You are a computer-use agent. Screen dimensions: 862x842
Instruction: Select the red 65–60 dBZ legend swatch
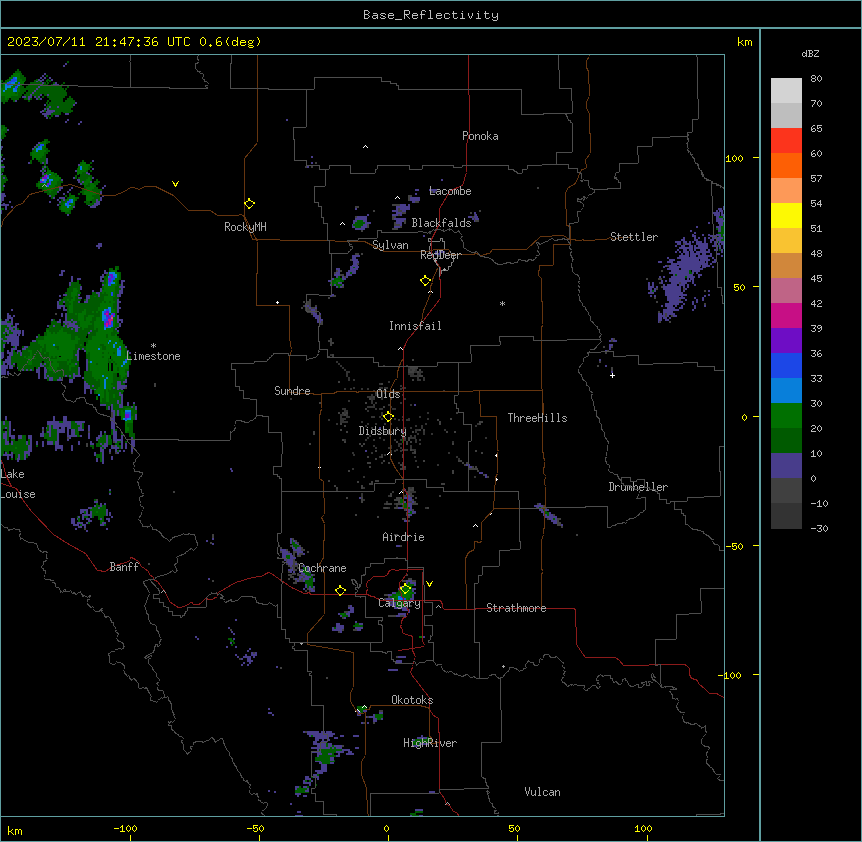click(786, 140)
